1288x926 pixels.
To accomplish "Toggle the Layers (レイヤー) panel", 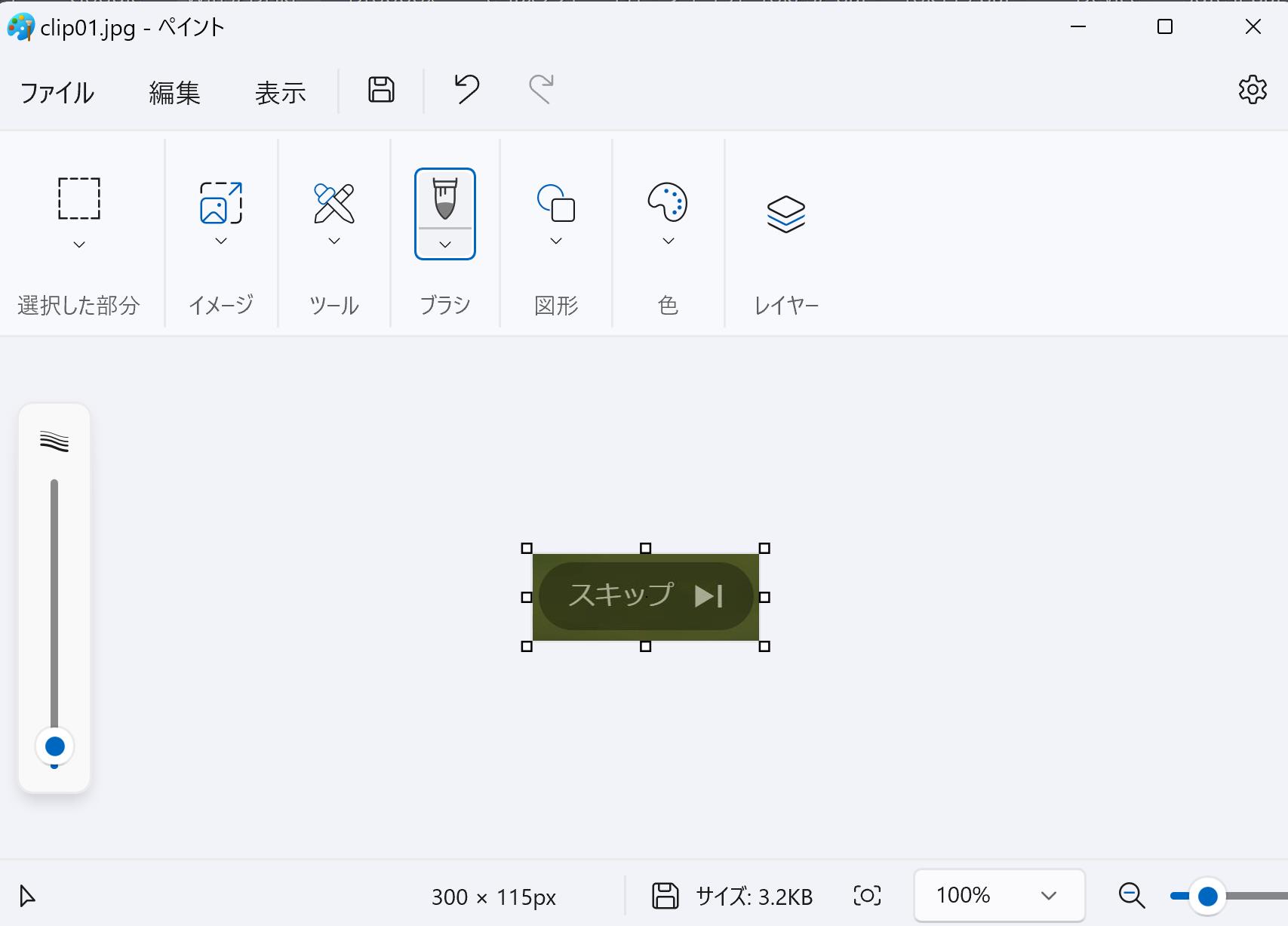I will [786, 214].
